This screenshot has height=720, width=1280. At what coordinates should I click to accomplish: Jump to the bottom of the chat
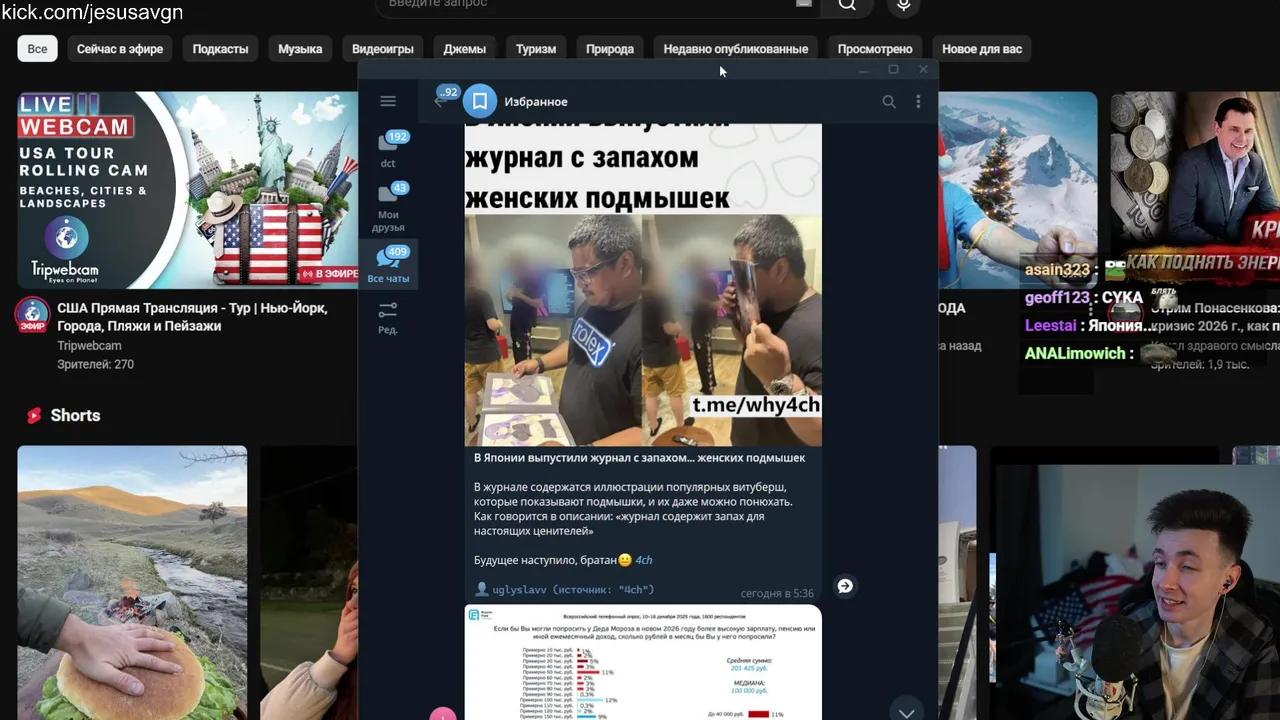[906, 711]
